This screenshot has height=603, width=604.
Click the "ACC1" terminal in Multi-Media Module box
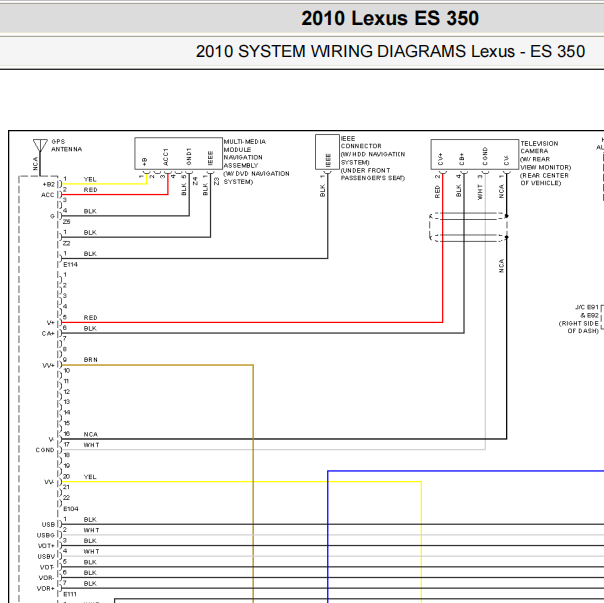point(166,157)
